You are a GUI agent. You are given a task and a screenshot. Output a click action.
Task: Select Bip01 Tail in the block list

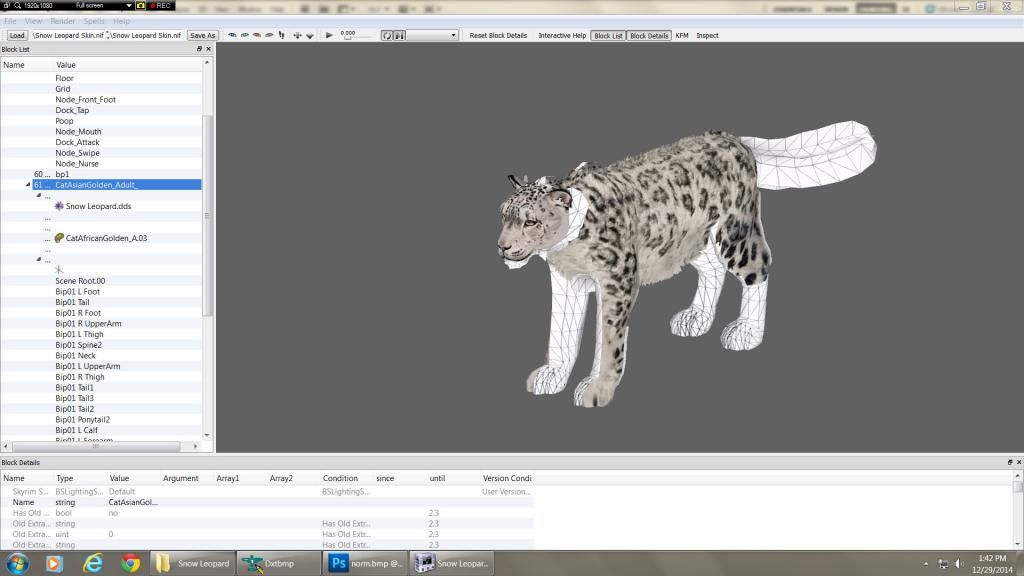[72, 302]
